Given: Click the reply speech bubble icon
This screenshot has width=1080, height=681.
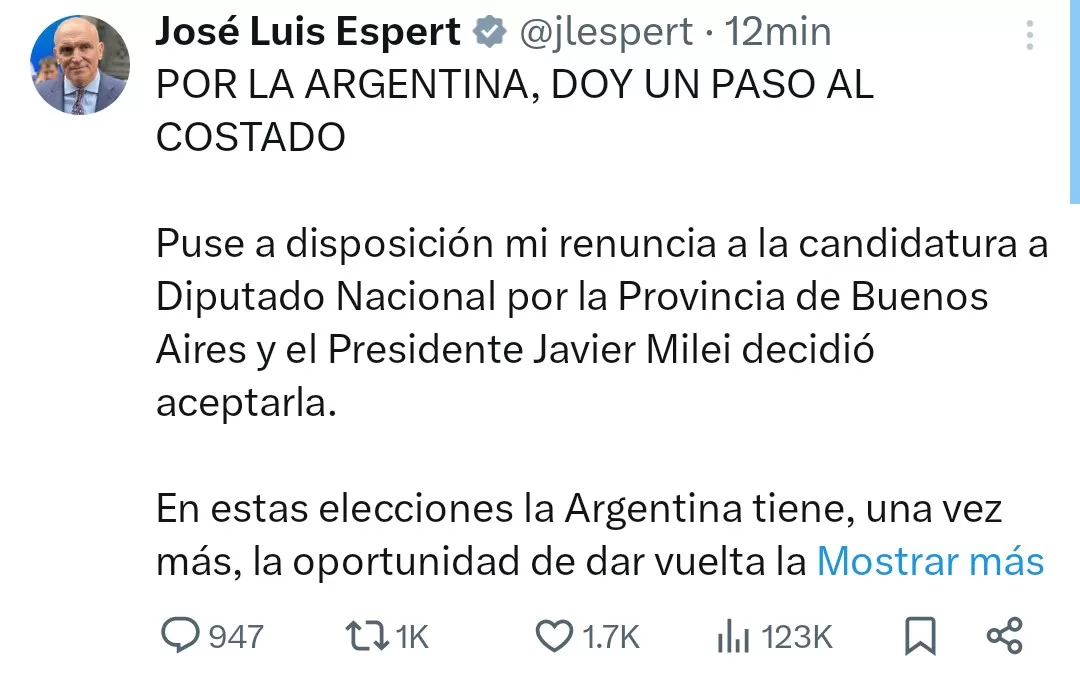Looking at the screenshot, I should click(x=182, y=635).
